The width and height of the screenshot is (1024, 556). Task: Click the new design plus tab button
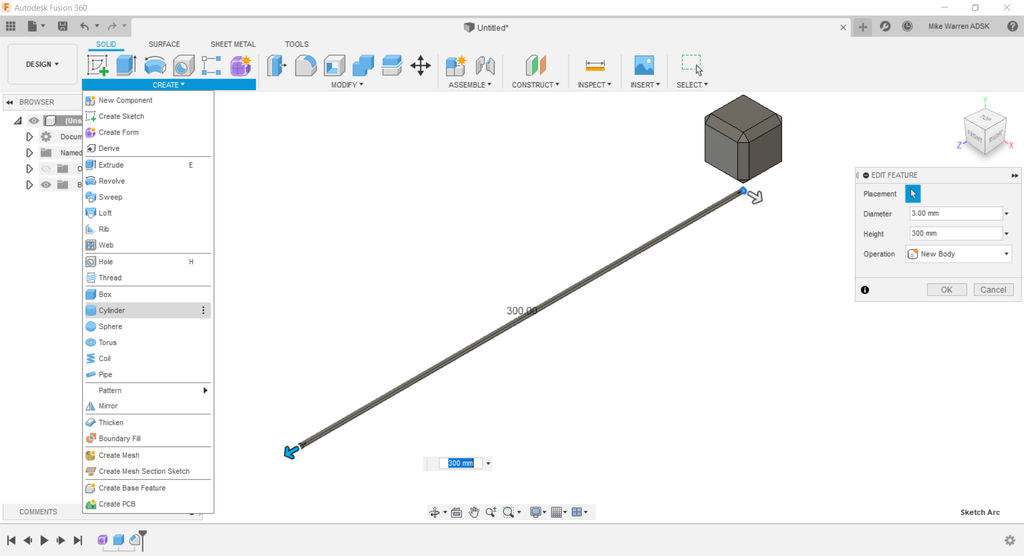863,27
